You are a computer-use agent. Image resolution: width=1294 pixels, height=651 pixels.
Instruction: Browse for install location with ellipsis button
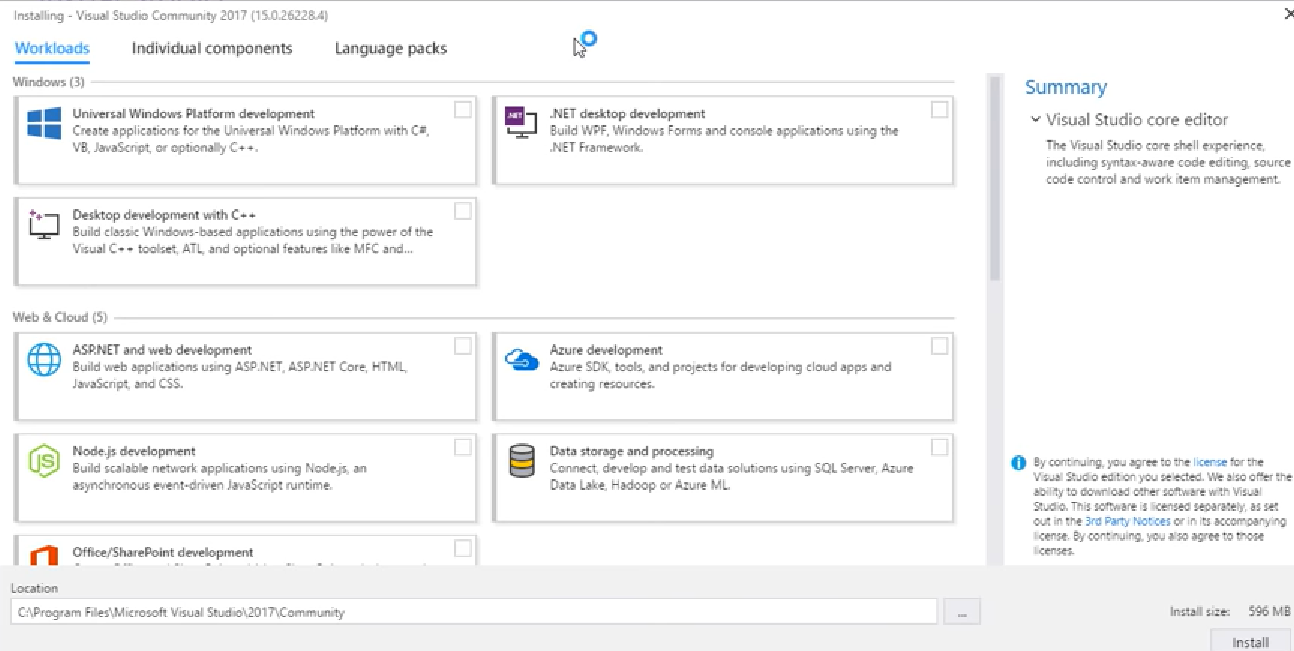pos(961,612)
